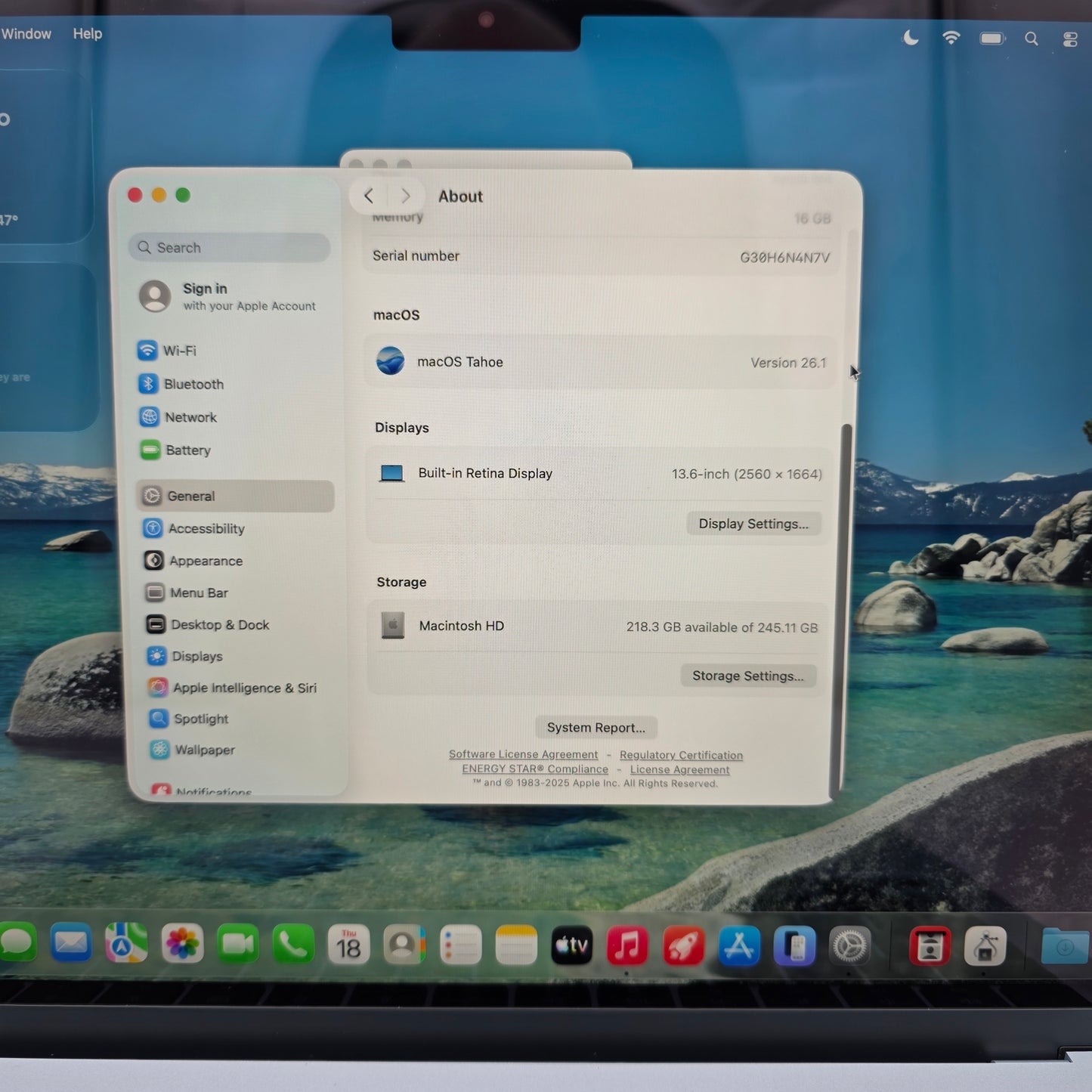Launch Music from the Dock

click(x=626, y=945)
